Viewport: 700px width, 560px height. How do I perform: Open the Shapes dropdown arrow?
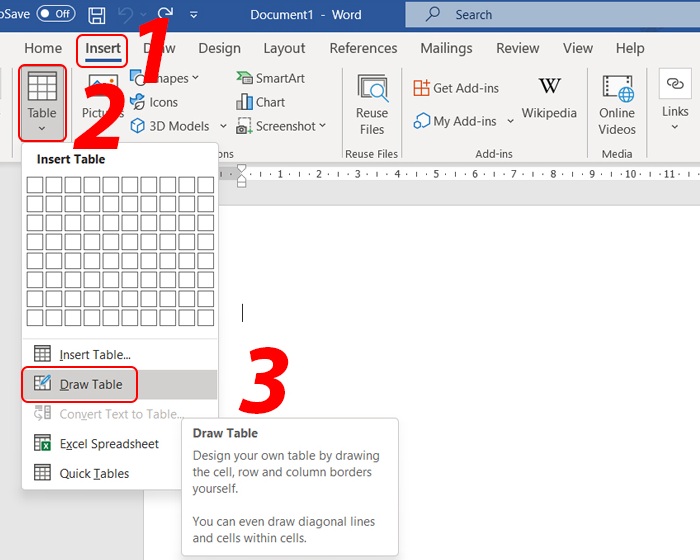195,78
